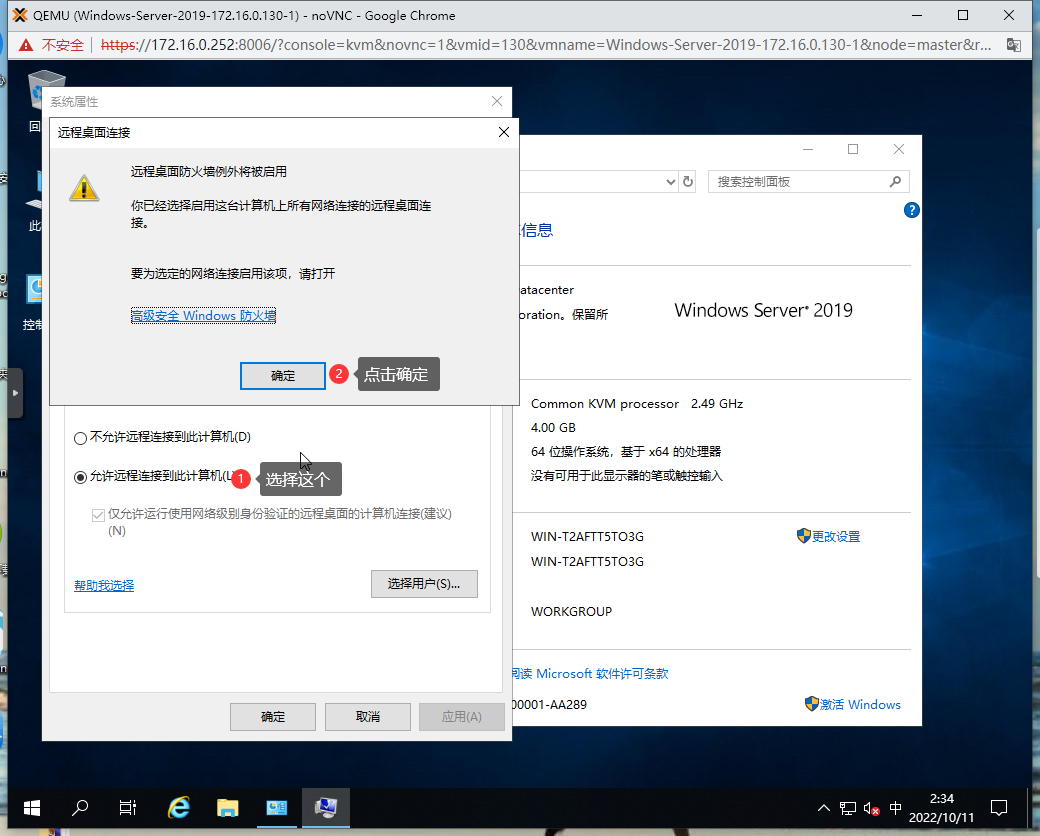Image resolution: width=1040 pixels, height=836 pixels.
Task: Close the 远程桌面连接 warning dialog
Action: [504, 132]
